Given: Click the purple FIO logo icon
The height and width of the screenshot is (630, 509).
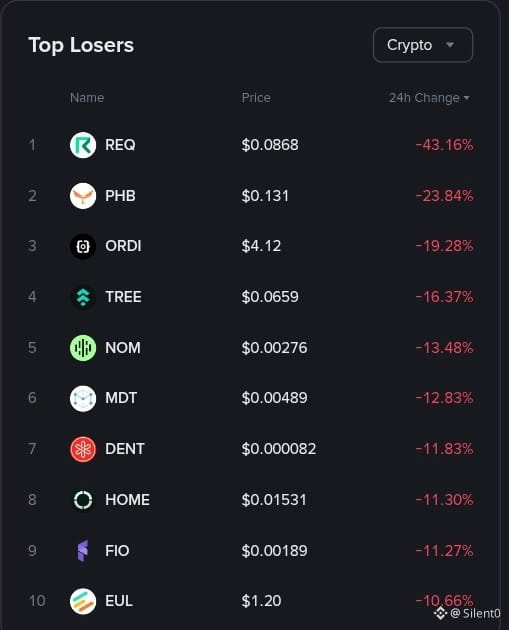Looking at the screenshot, I should 83,551.
